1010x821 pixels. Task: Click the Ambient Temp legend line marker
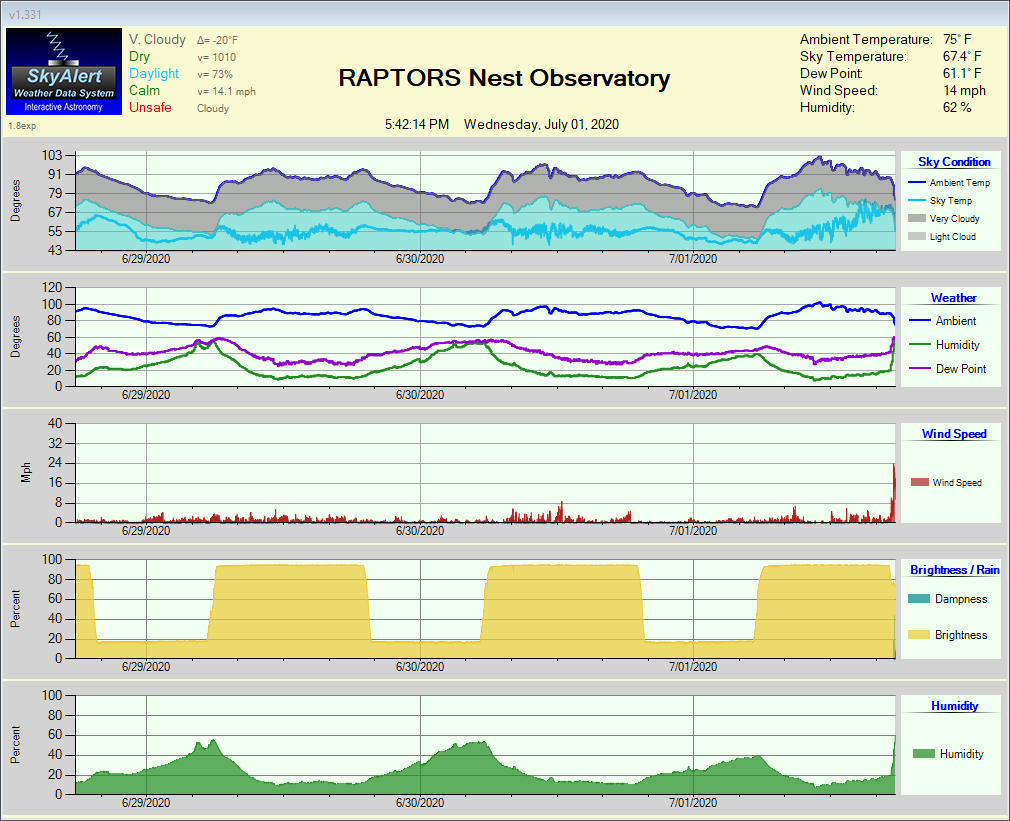[915, 183]
